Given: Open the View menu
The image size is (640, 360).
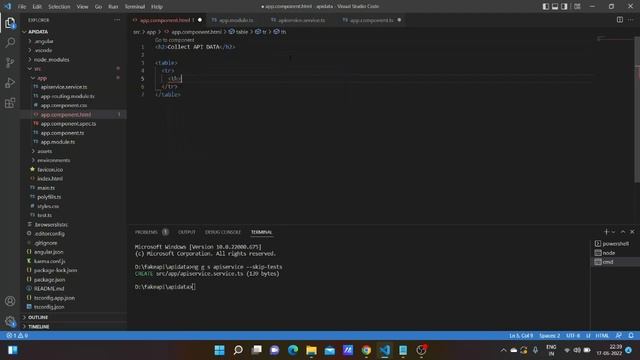Looking at the screenshot, I should (x=82, y=7).
